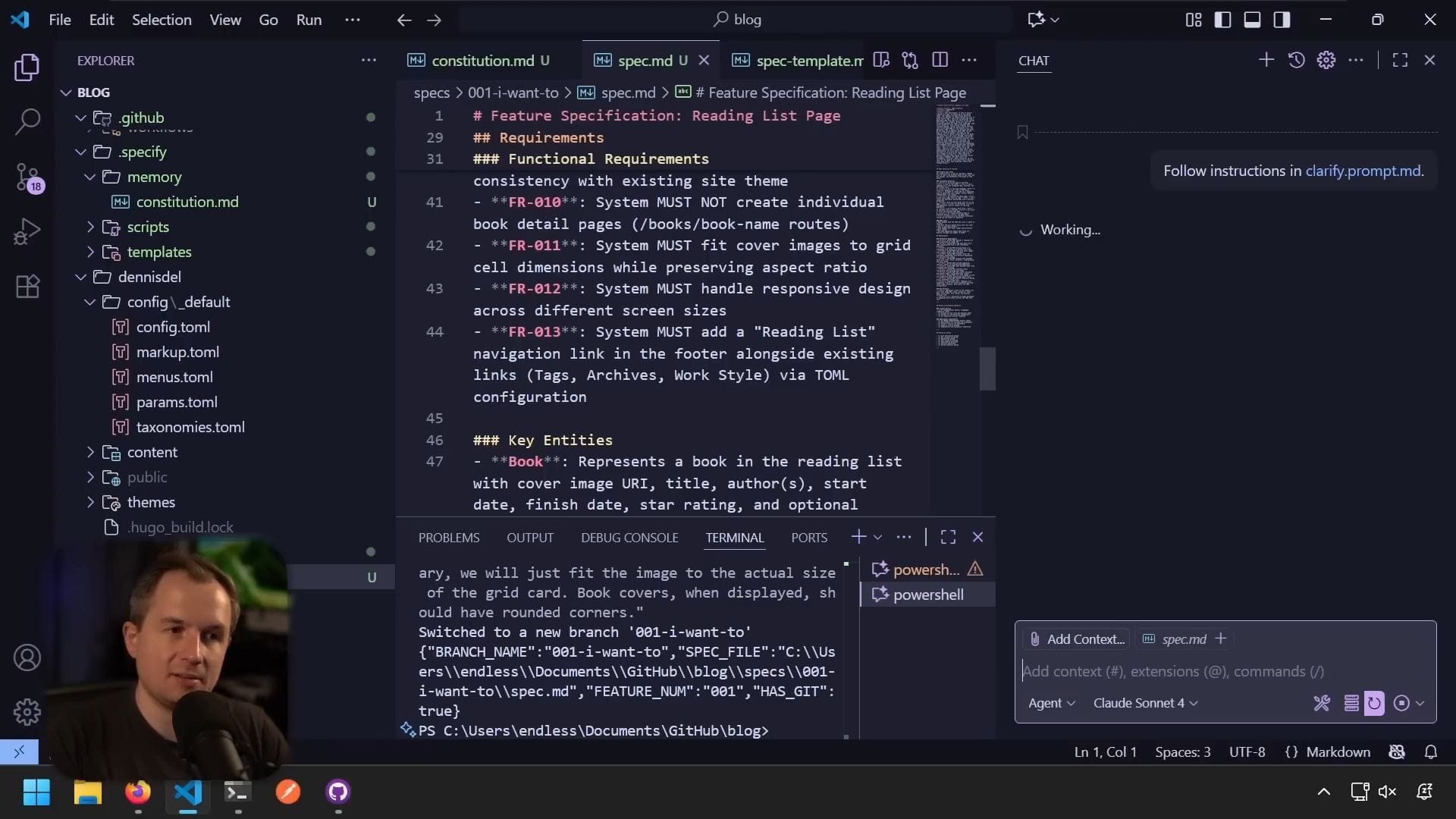Split the editor to the right

click(x=940, y=60)
